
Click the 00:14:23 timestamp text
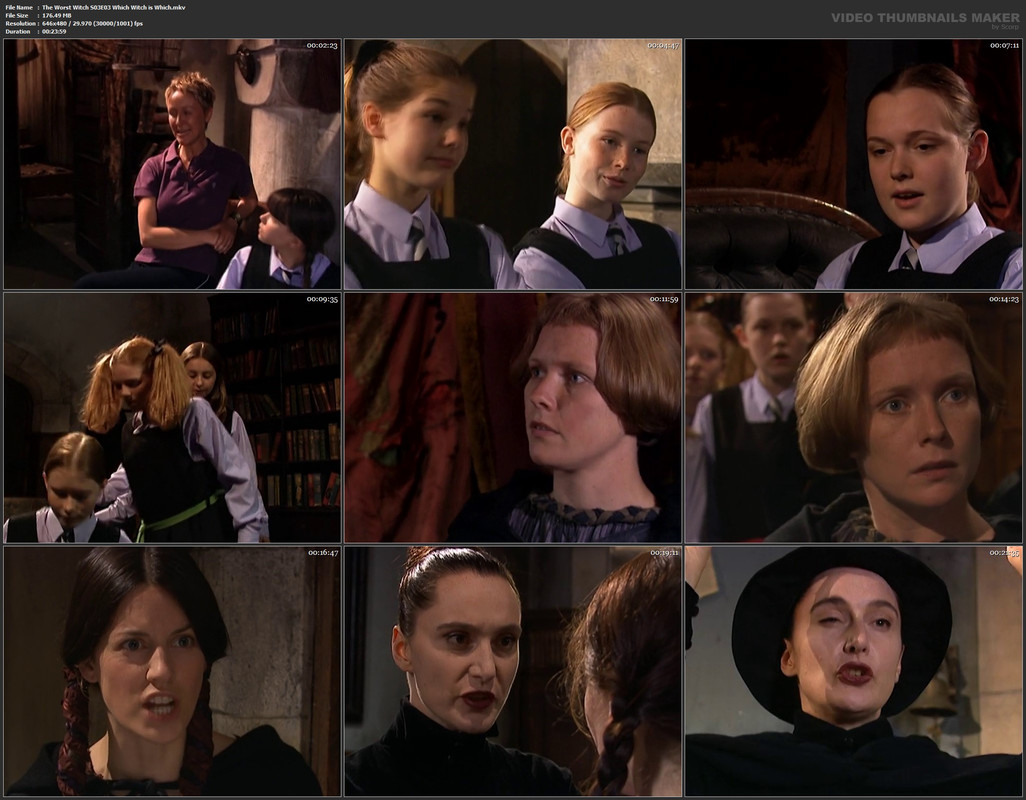[1004, 299]
